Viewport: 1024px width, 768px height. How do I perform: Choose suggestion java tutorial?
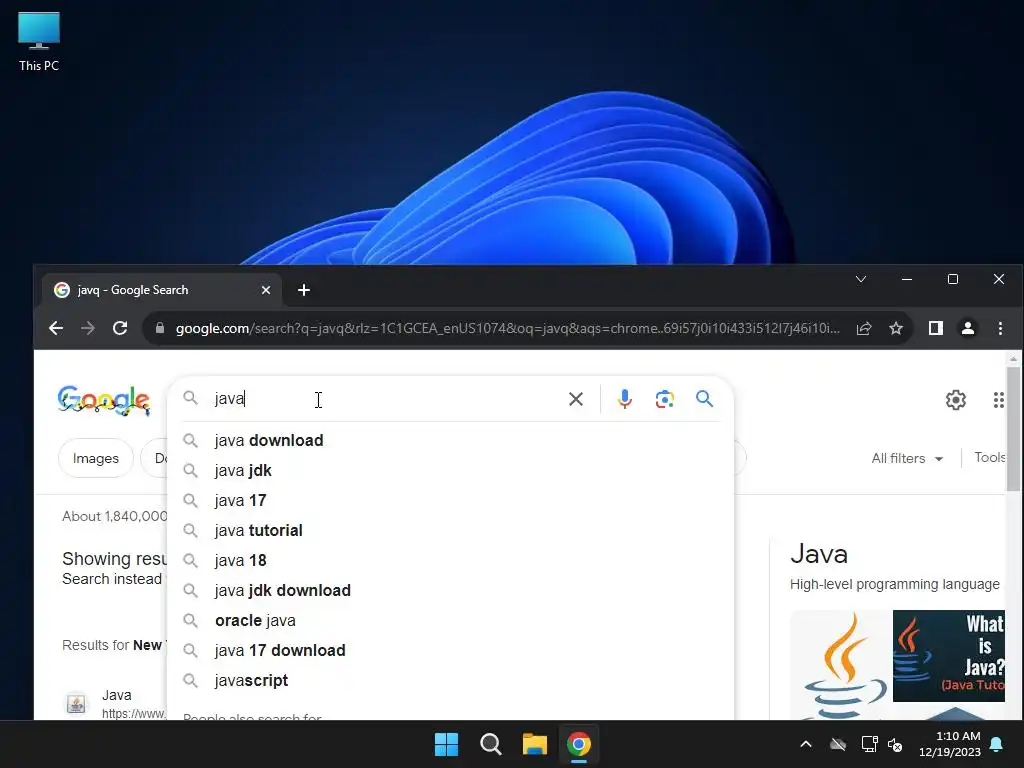click(451, 530)
